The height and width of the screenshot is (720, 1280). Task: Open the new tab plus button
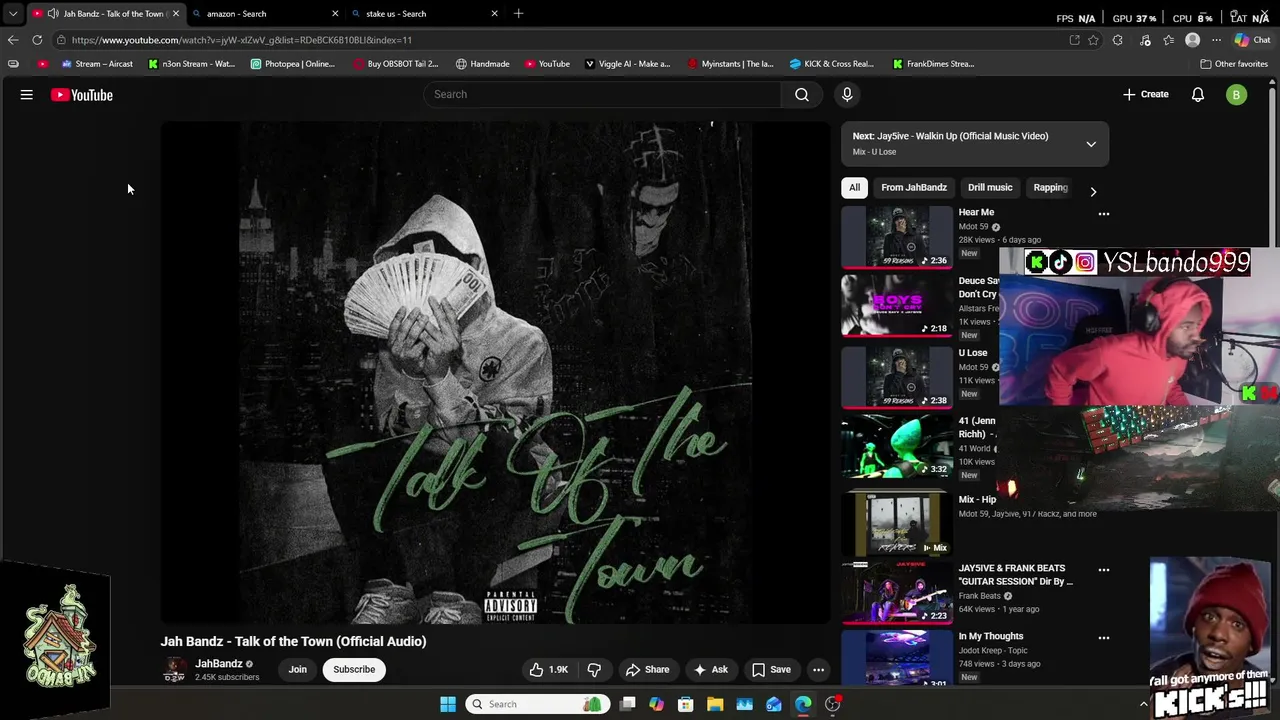coord(518,14)
